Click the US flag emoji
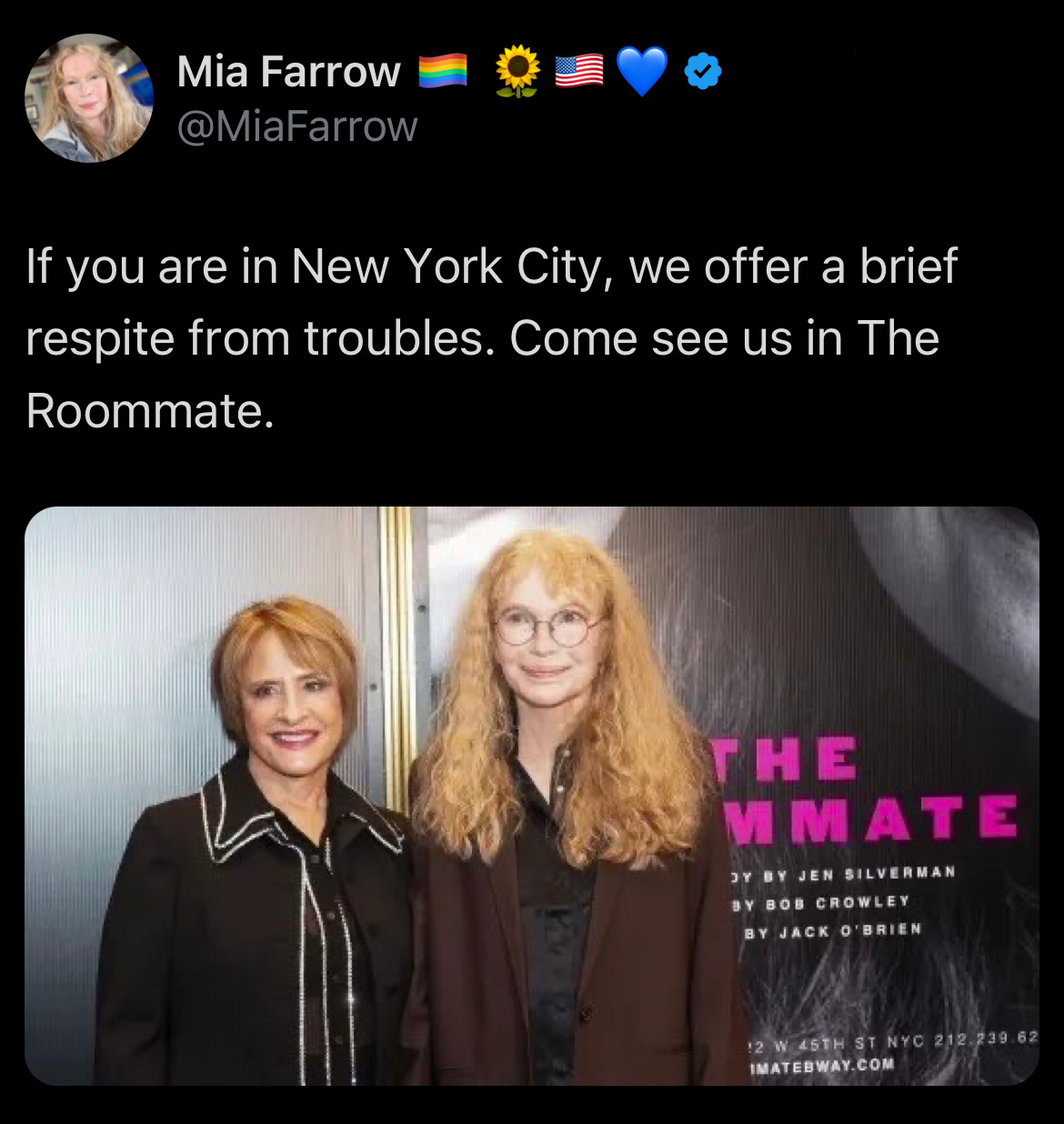This screenshot has height=1124, width=1064. tap(579, 71)
